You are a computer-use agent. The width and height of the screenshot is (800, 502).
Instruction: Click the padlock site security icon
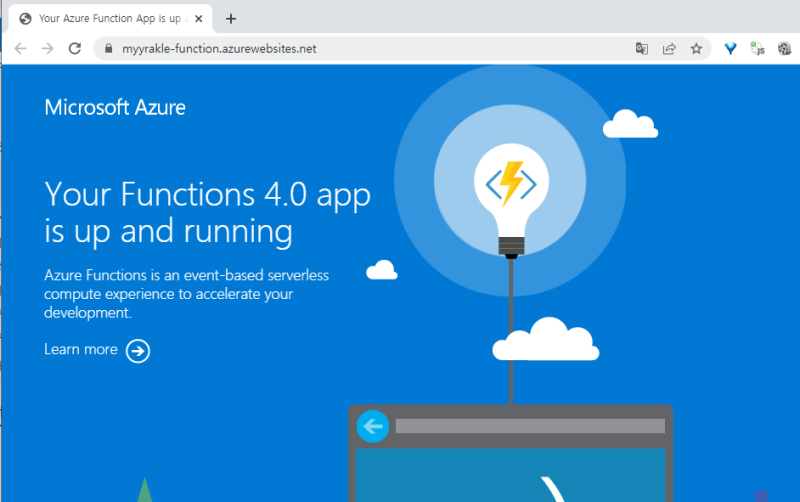pyautogui.click(x=108, y=48)
